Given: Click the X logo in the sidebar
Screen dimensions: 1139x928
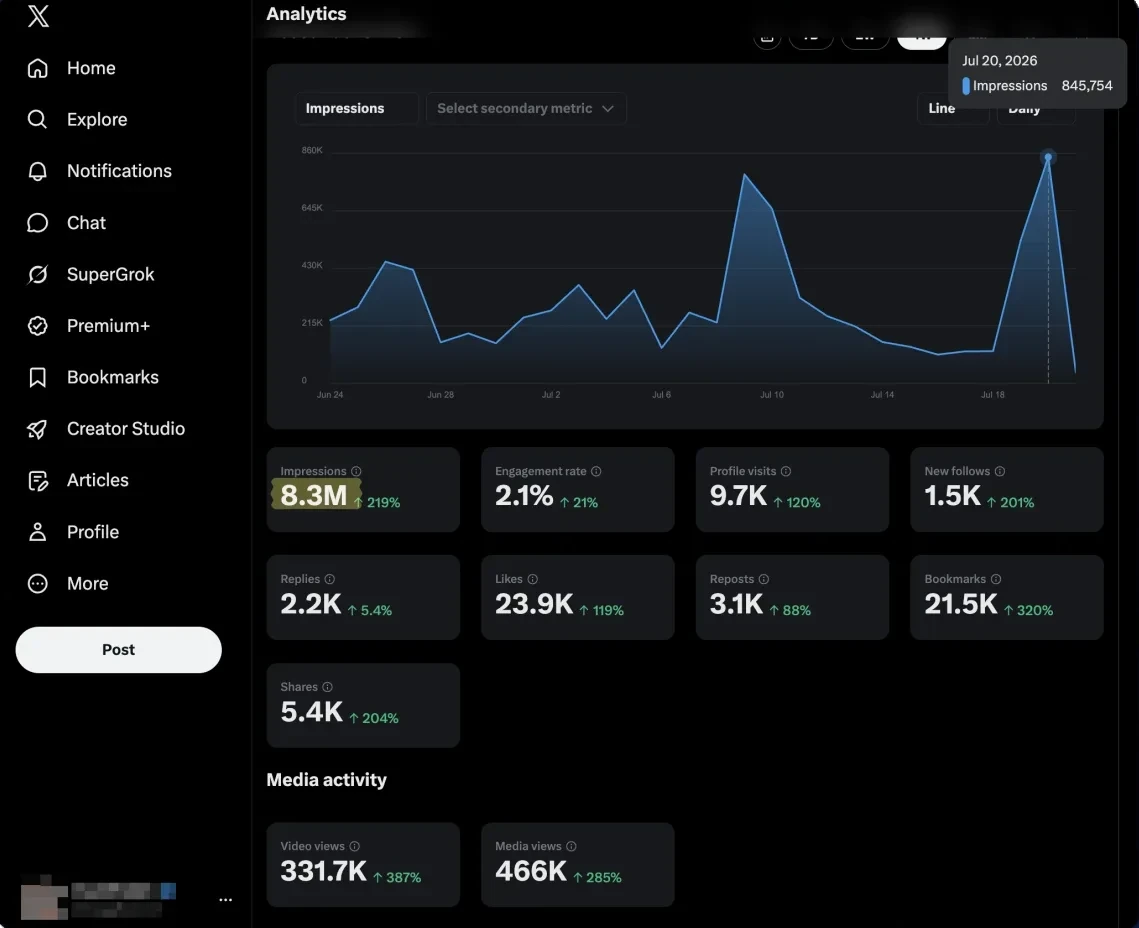Looking at the screenshot, I should (38, 15).
